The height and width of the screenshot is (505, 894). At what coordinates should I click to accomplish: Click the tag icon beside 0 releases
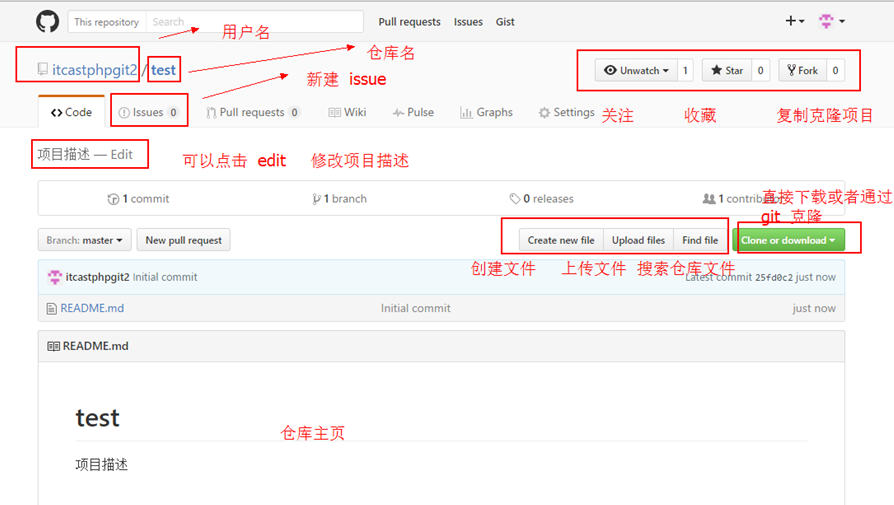tap(514, 198)
